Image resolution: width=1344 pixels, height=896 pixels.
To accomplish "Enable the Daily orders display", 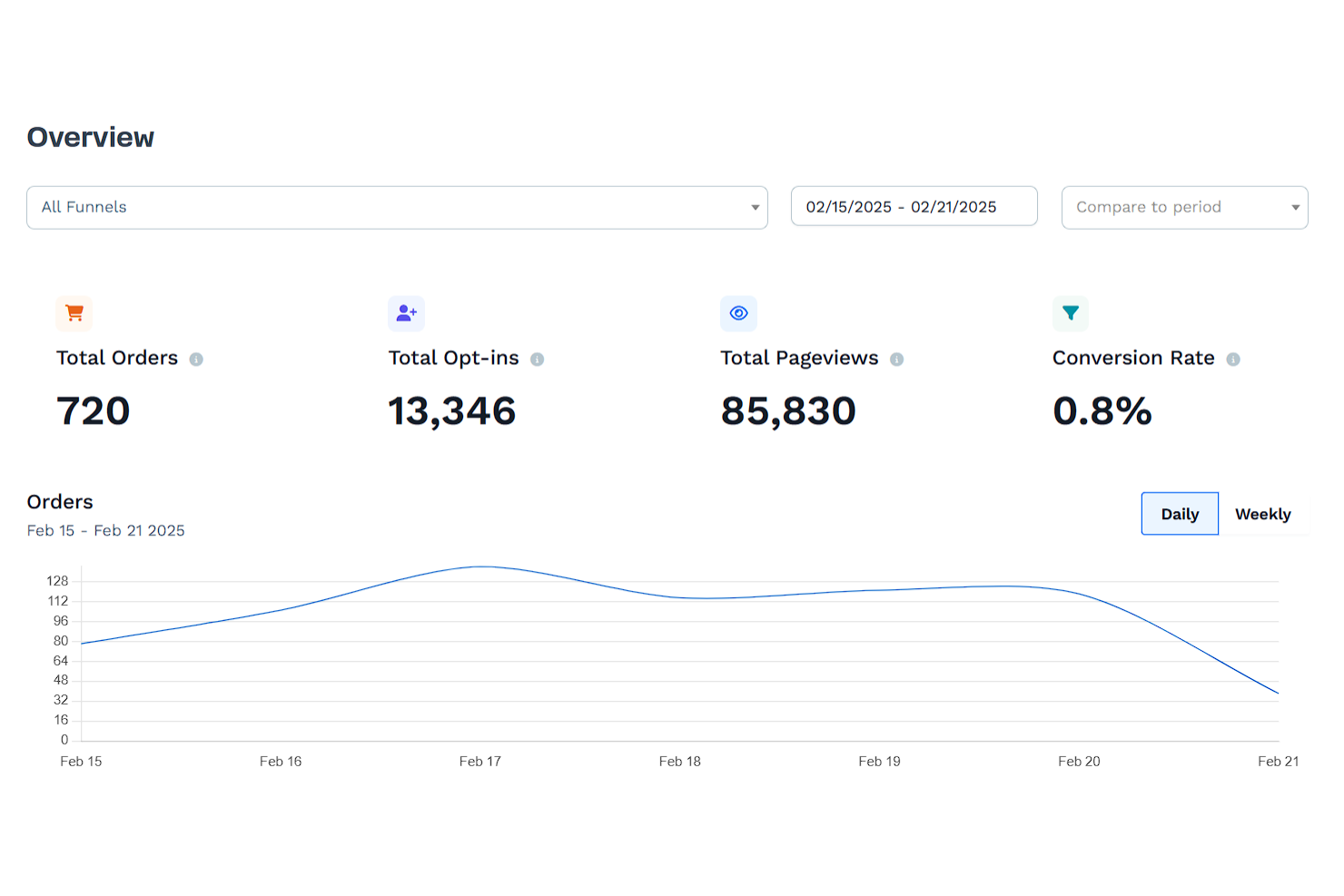I will [x=1179, y=513].
